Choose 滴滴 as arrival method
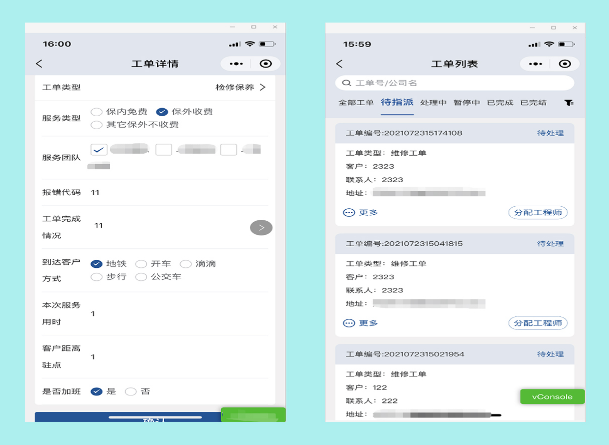This screenshot has height=445, width=609. (186, 264)
